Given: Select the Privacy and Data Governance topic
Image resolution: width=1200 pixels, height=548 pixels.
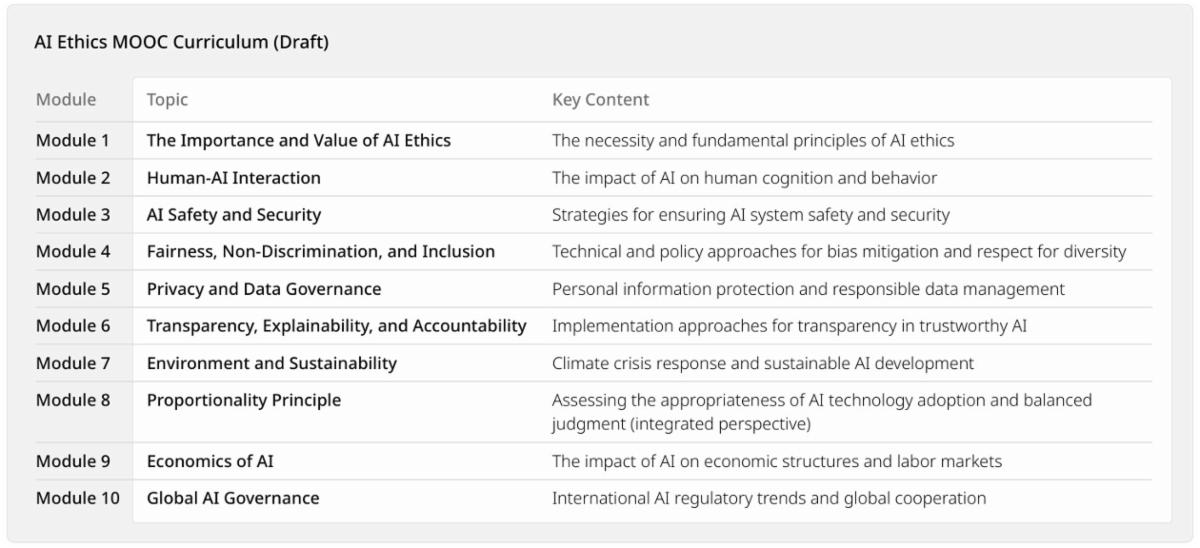Looking at the screenshot, I should [264, 289].
